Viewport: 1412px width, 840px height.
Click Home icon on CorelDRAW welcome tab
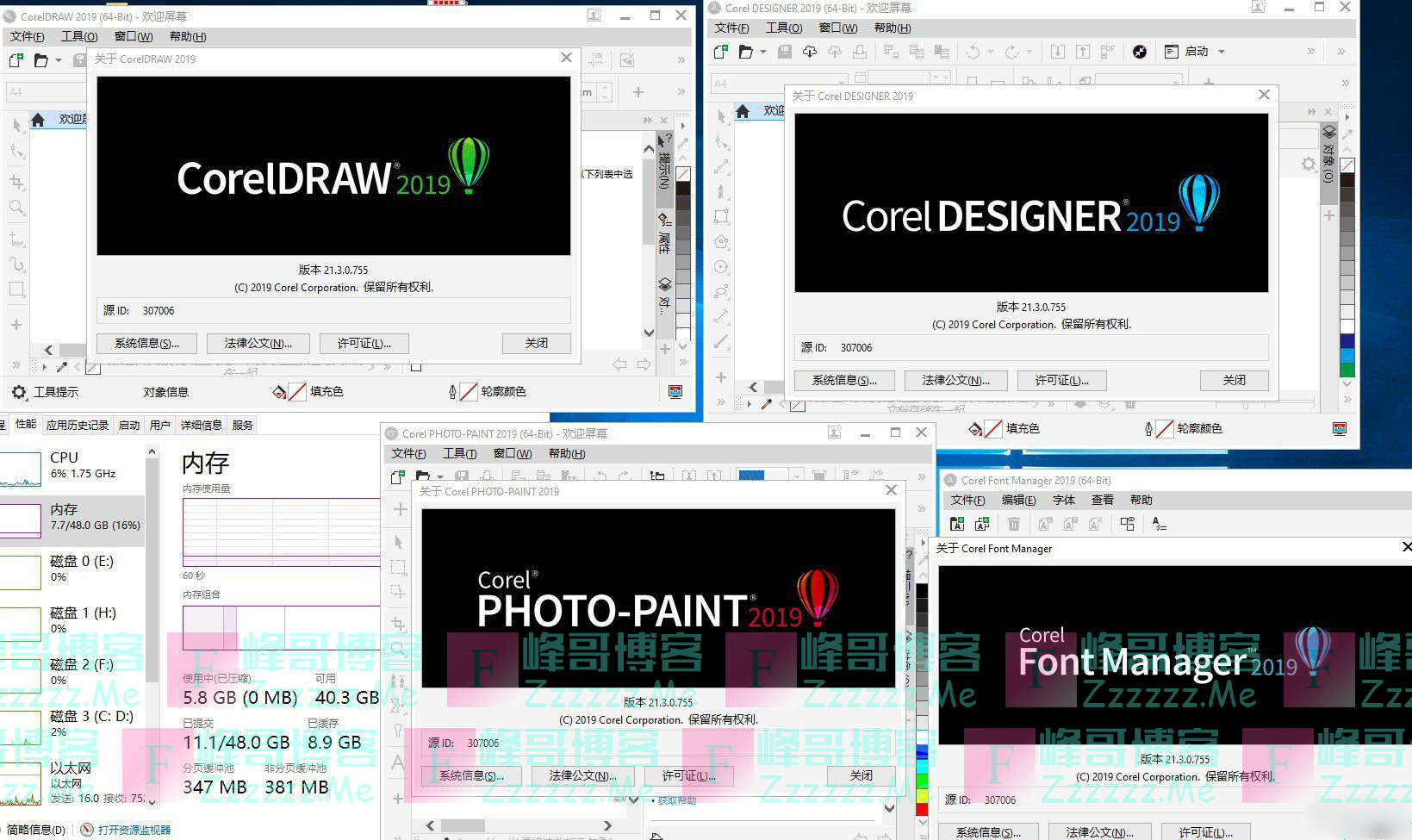tap(38, 120)
